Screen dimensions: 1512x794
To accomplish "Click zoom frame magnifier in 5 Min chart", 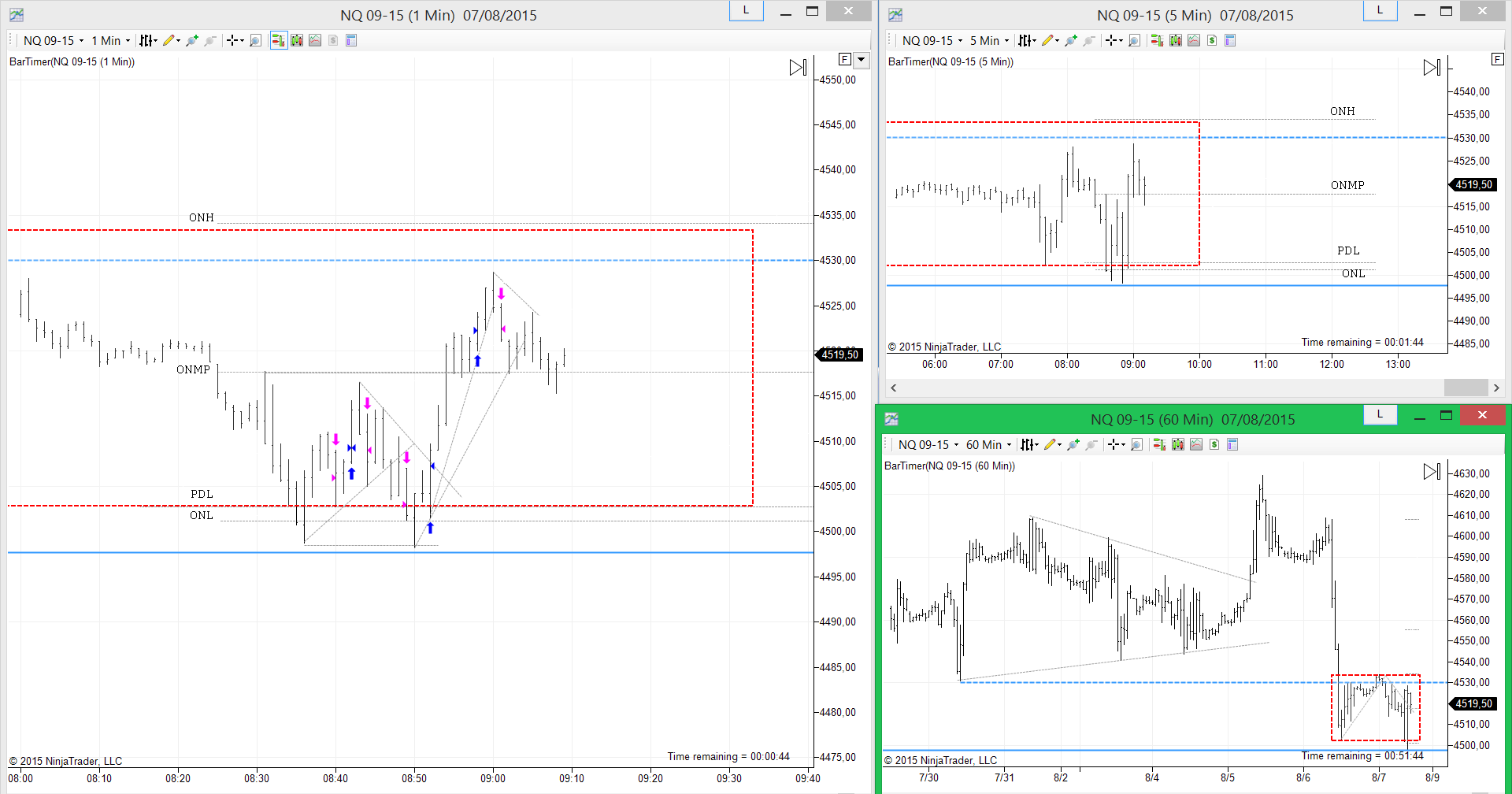I will pyautogui.click(x=1134, y=40).
